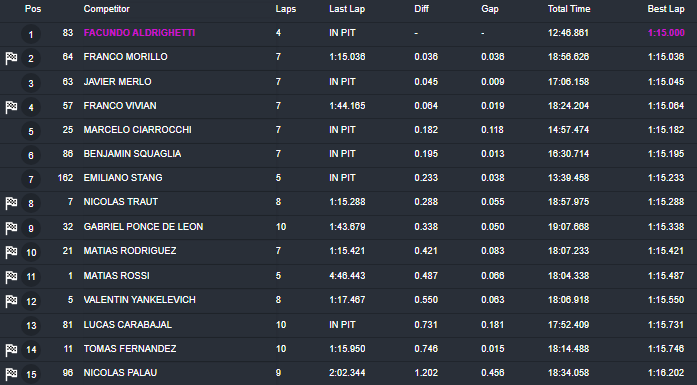The width and height of the screenshot is (697, 385).
Task: Click the flag icon next to Matias Rossi
Action: [11, 277]
